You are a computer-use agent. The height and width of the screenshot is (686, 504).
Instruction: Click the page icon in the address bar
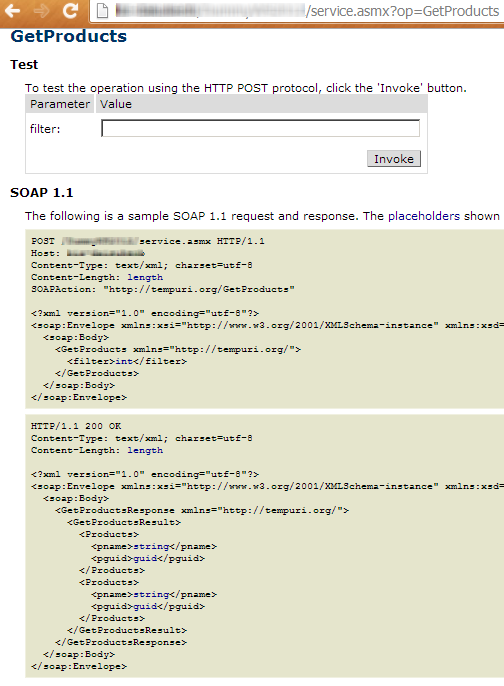[102, 10]
